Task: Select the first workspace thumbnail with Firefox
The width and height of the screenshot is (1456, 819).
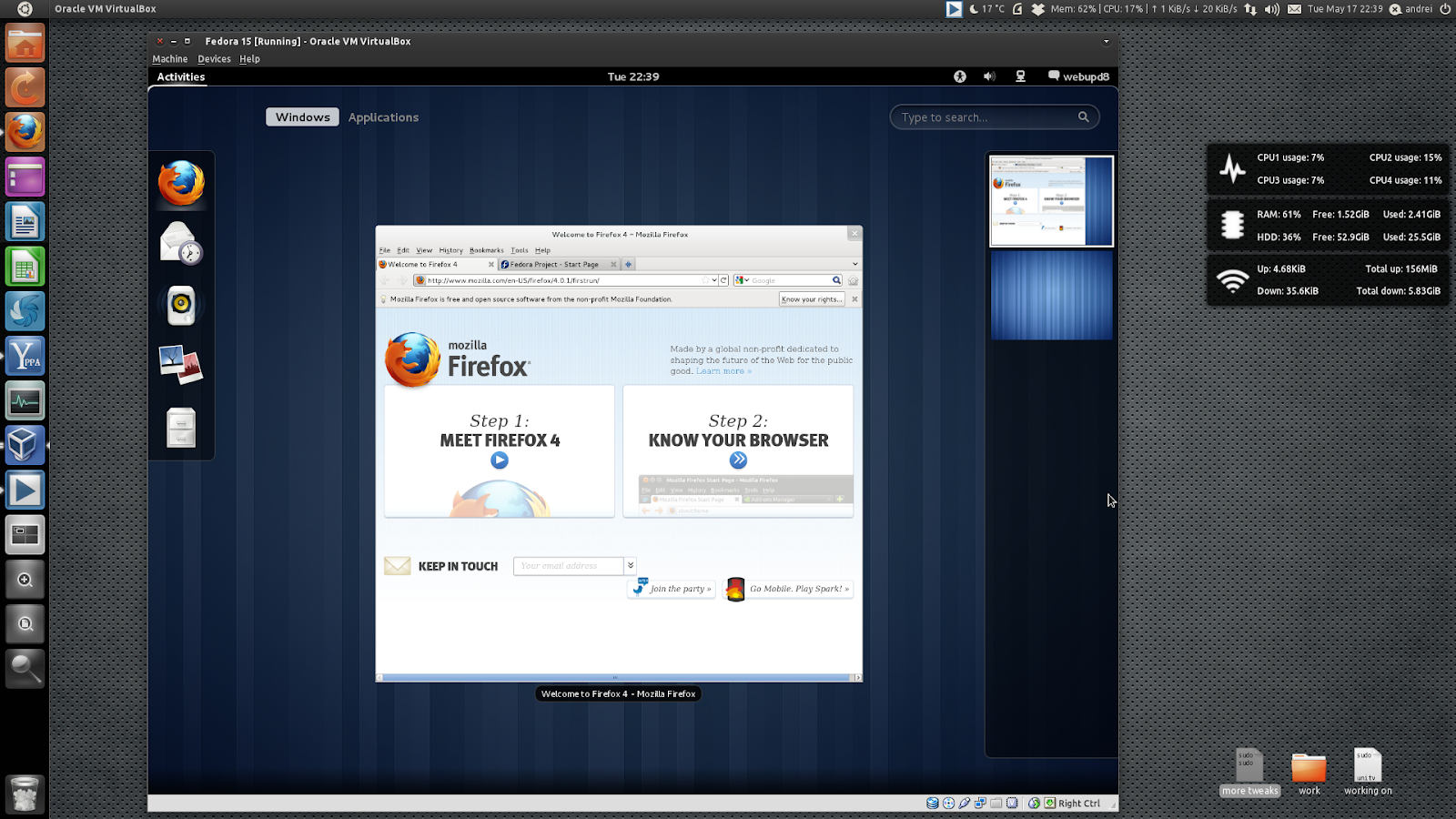Action: pos(1051,201)
